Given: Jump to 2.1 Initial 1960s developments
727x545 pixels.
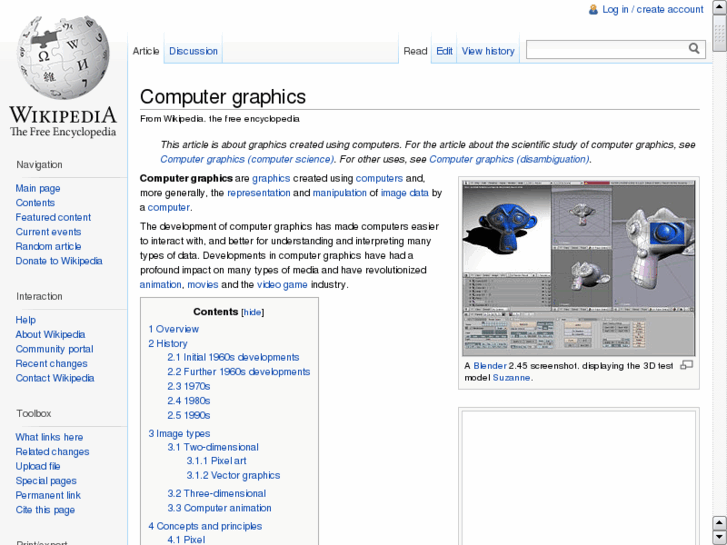Looking at the screenshot, I should click(x=233, y=357).
